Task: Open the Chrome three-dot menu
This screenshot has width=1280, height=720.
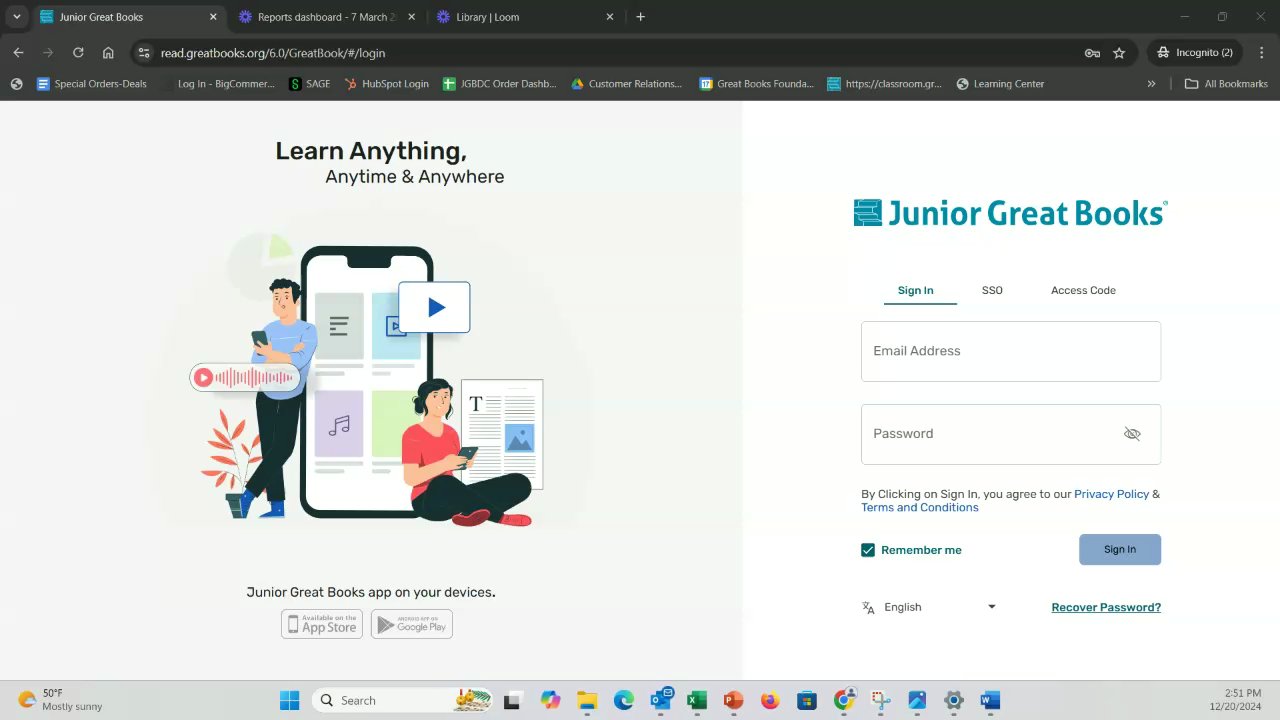Action: pyautogui.click(x=1261, y=53)
